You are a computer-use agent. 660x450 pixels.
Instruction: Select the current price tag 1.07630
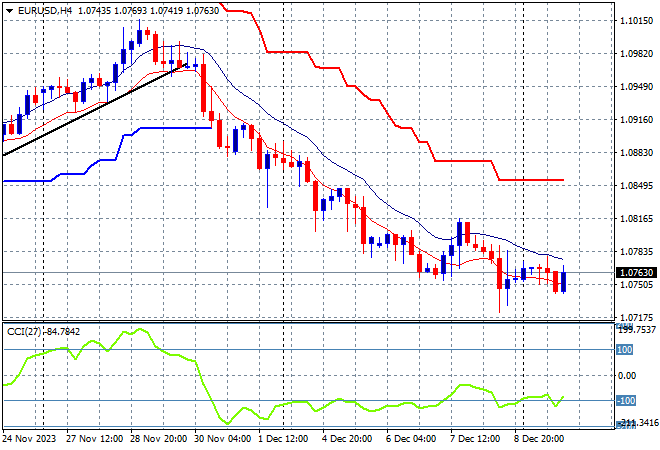[636, 272]
